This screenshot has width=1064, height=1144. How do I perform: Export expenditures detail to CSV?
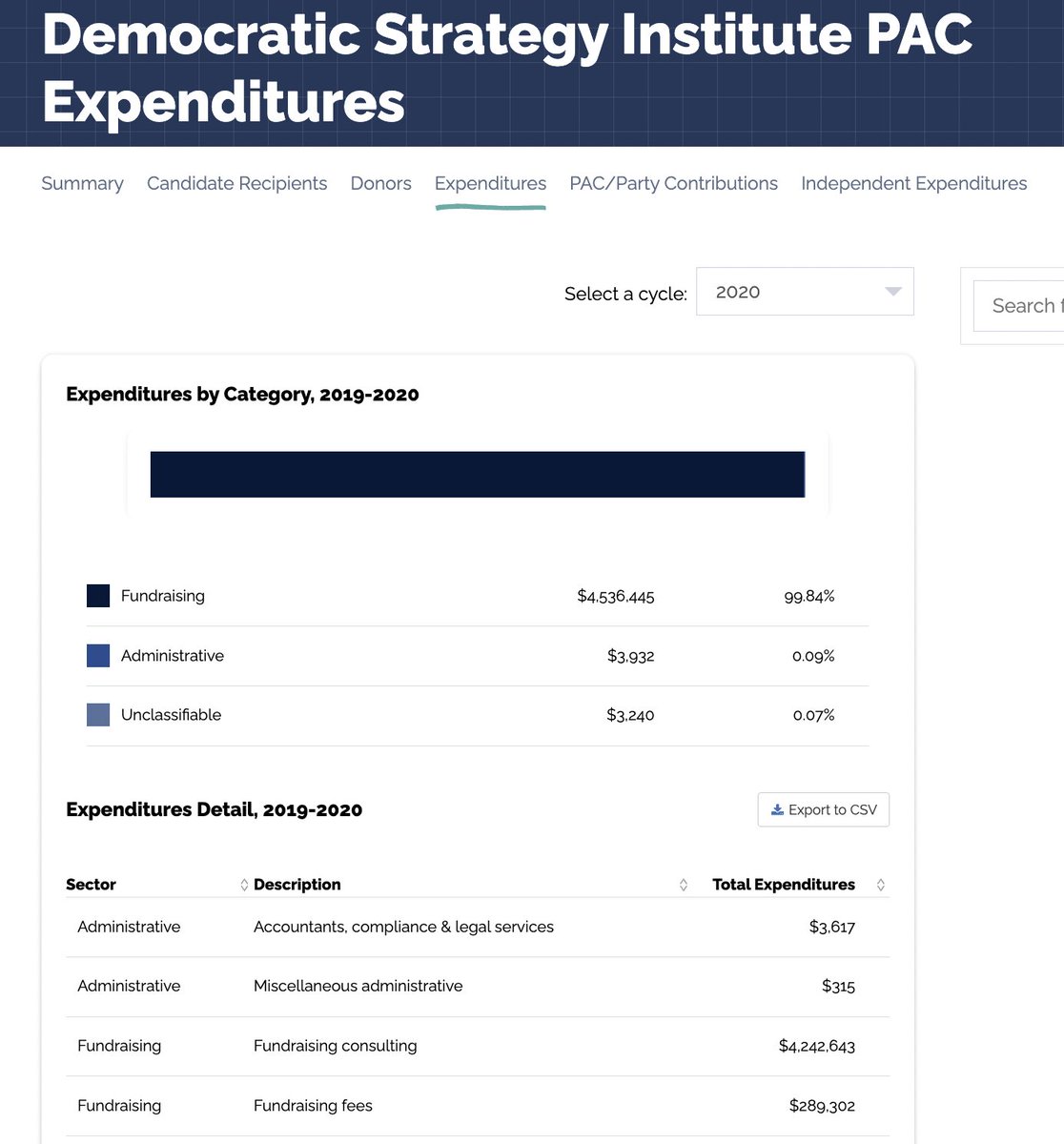(824, 809)
